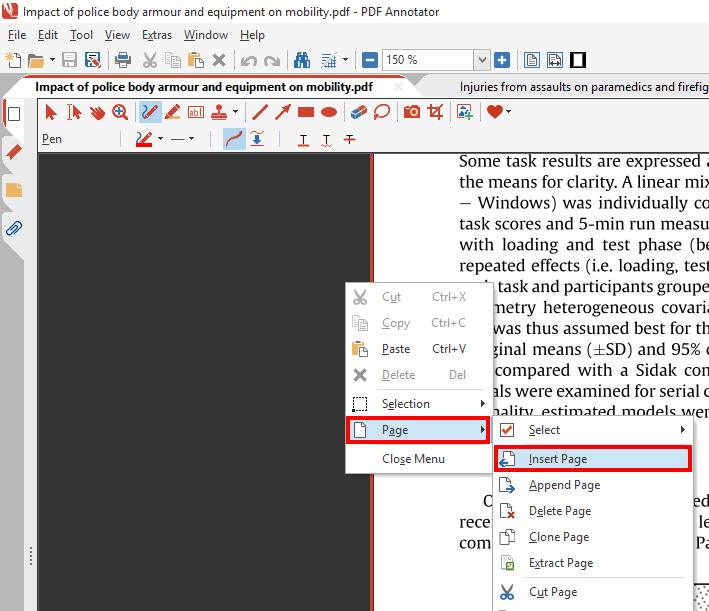Click the Print icon
This screenshot has width=709, height=611.
click(x=123, y=60)
